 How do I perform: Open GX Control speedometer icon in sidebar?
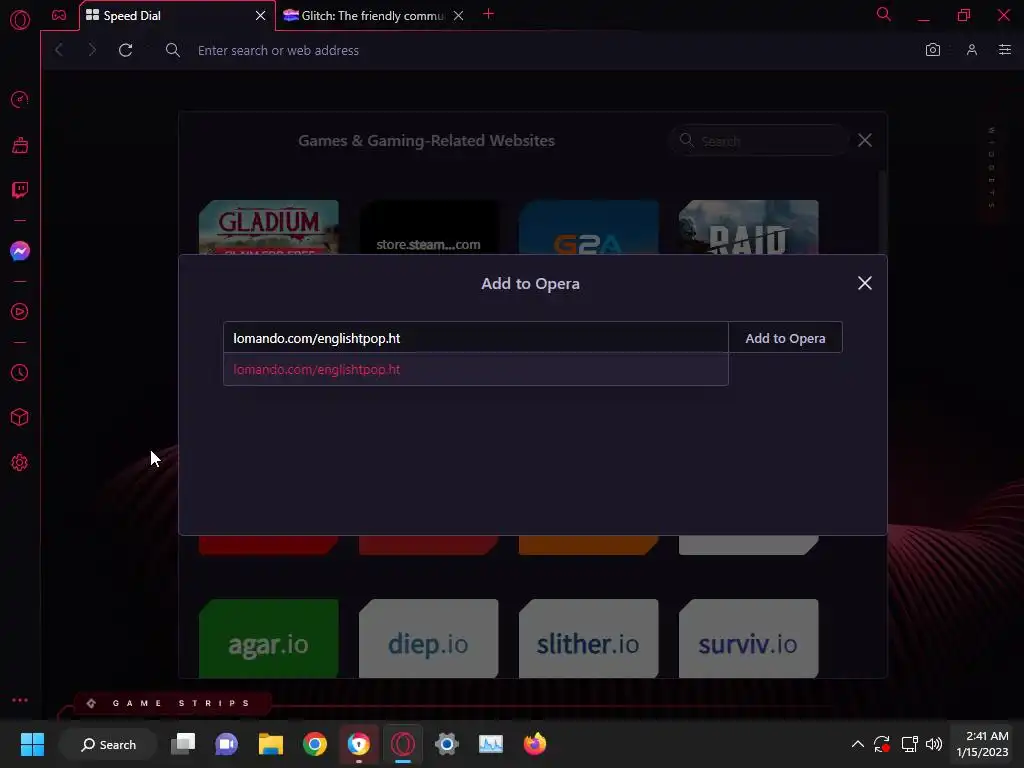pyautogui.click(x=20, y=100)
